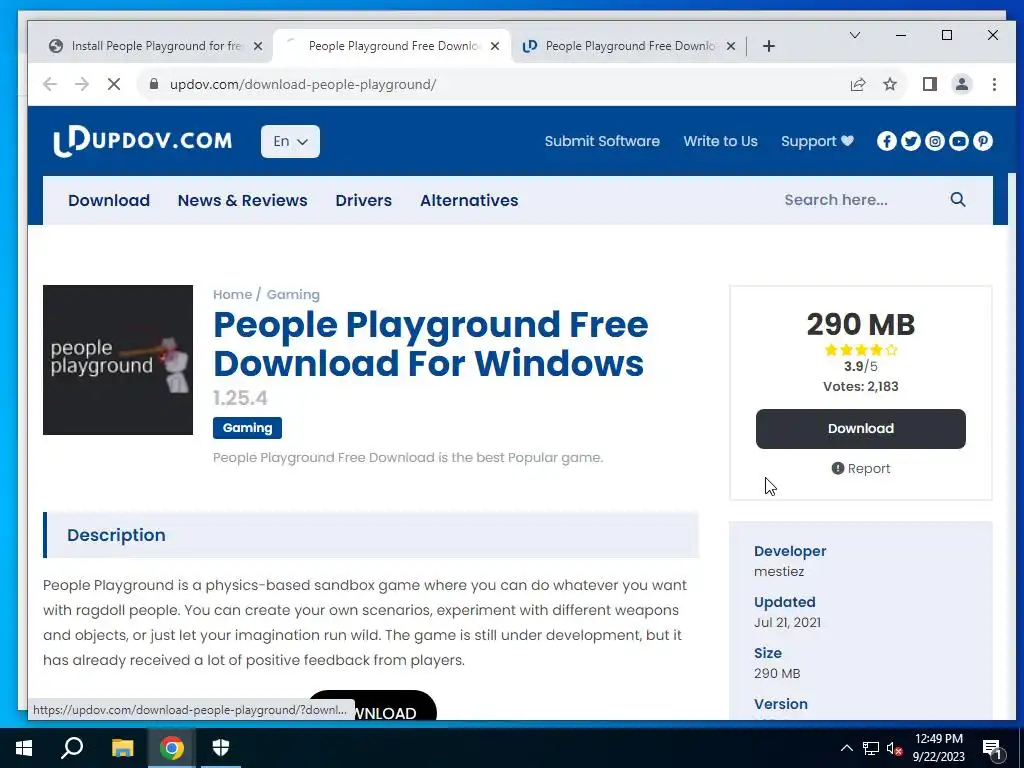Click the Support heart link

point(817,141)
